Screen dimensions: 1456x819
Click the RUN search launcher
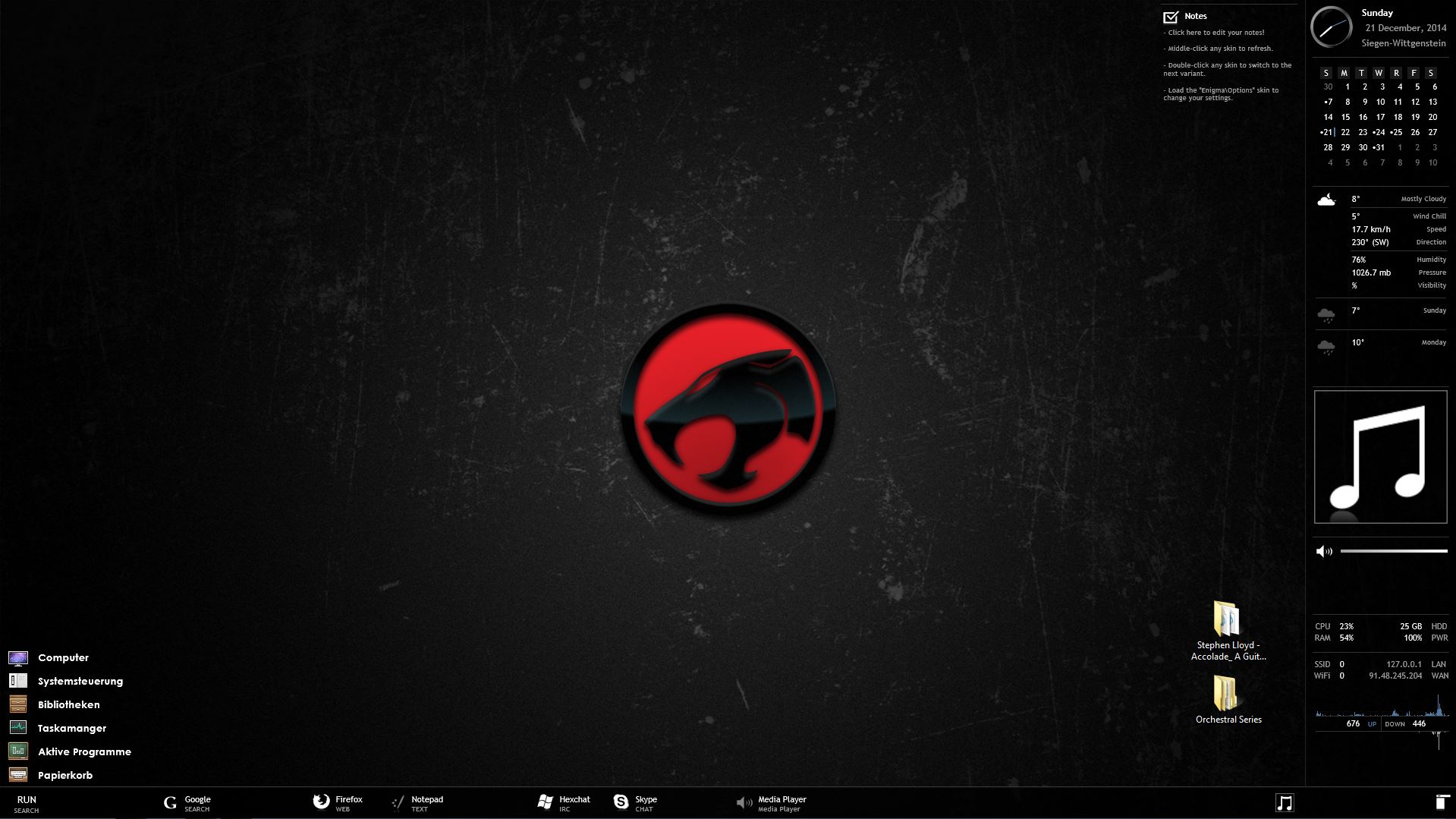tap(27, 804)
